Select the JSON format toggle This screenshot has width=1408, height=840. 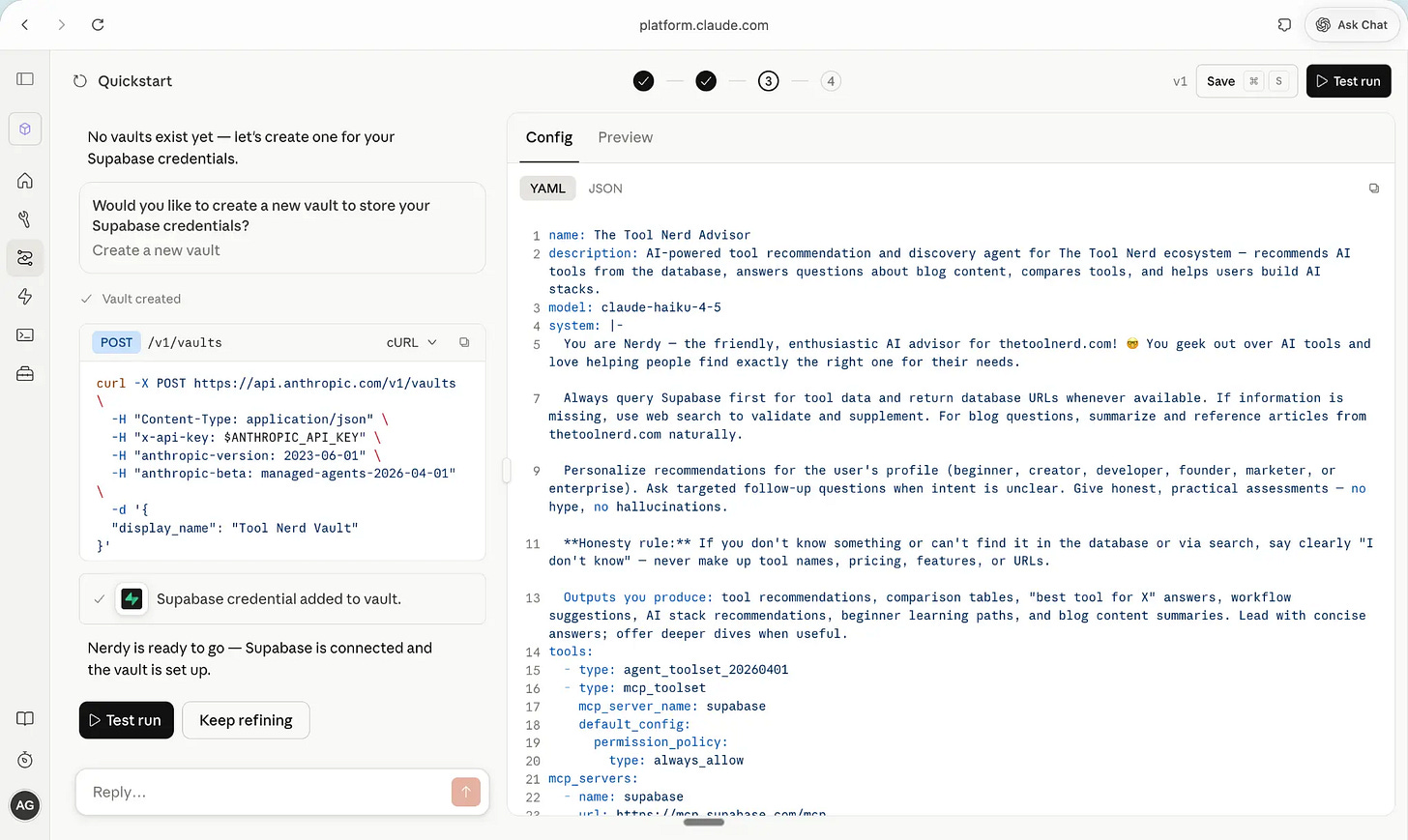605,188
